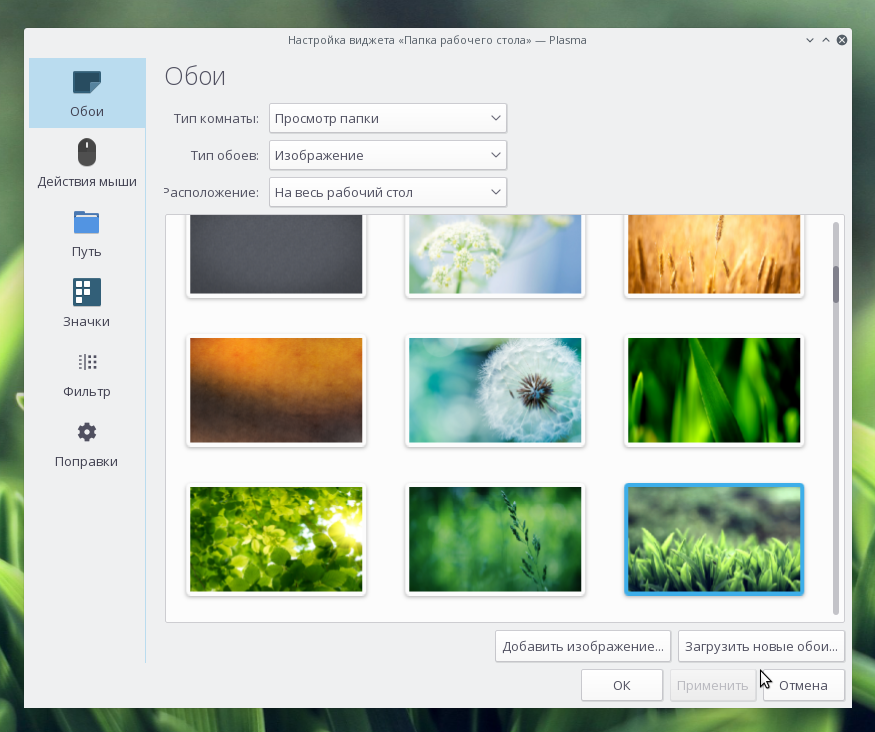The image size is (875, 732).
Task: Select the dark gray wallpaper thumbnail
Action: point(276,254)
